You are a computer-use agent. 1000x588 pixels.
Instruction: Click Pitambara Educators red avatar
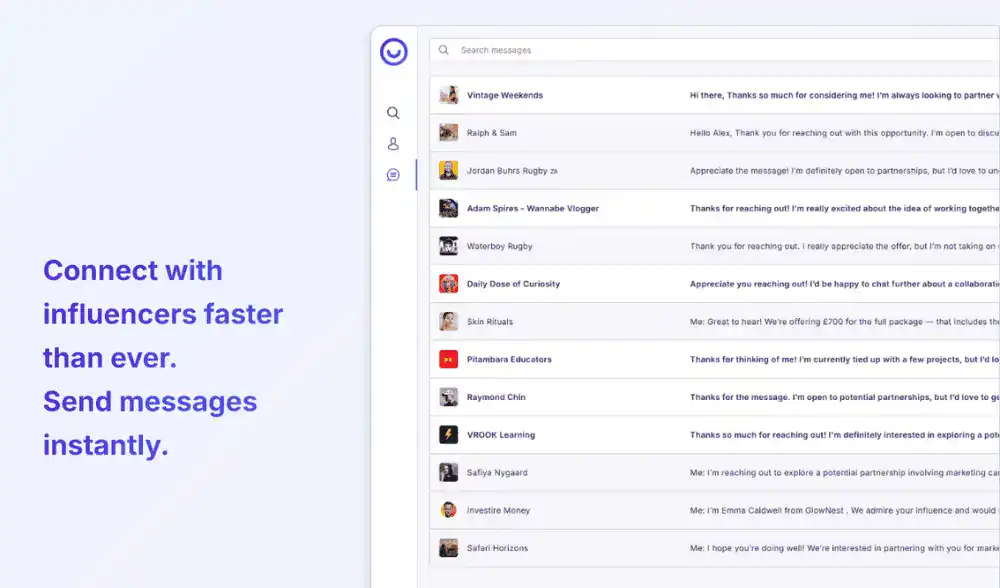coord(449,359)
